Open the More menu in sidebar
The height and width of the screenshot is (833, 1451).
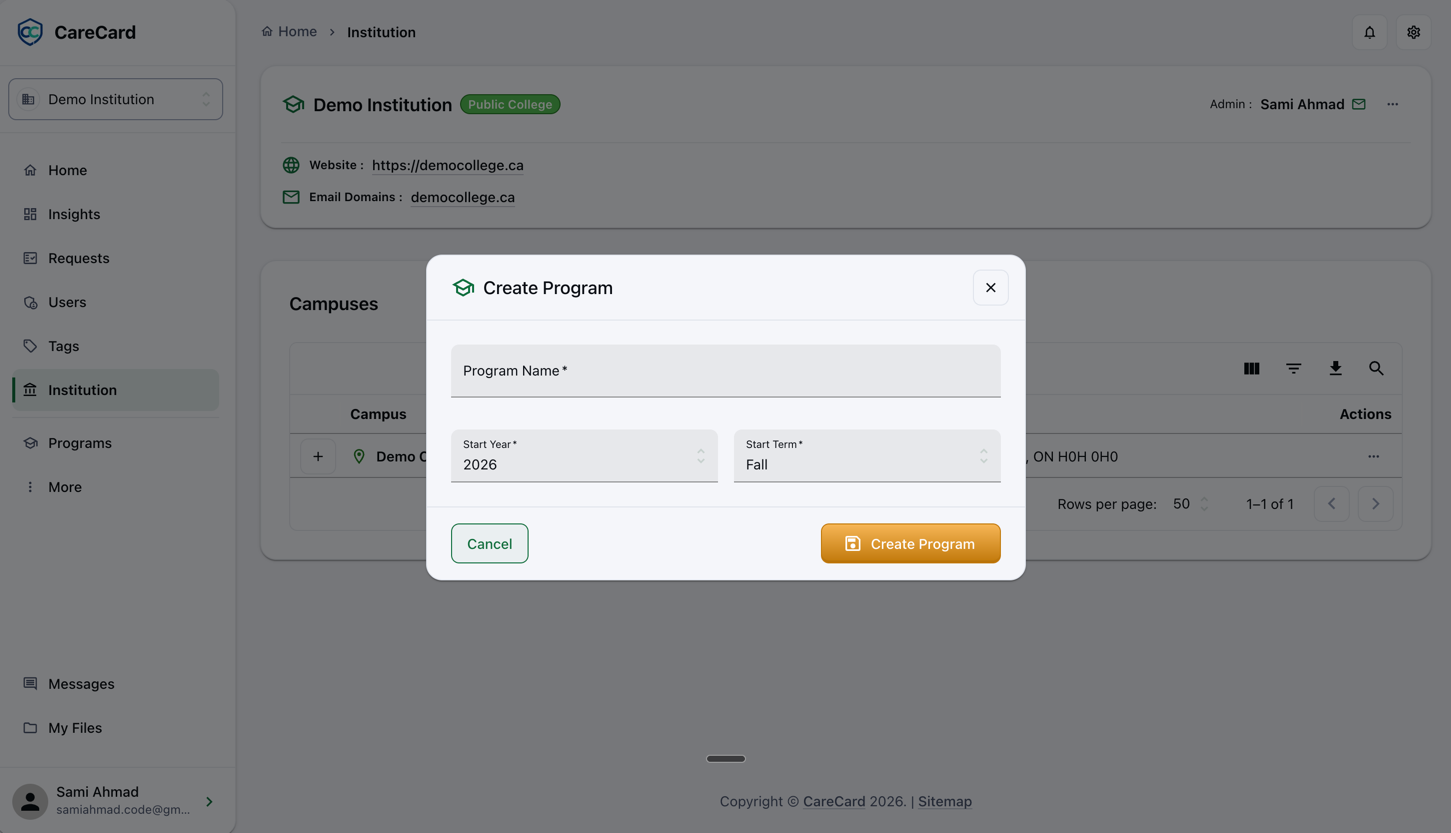click(x=116, y=487)
